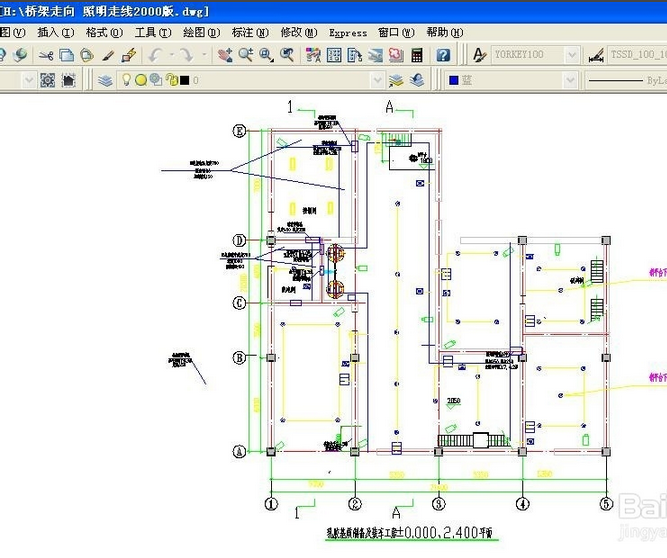The width and height of the screenshot is (667, 558).
Task: Click the grid axis bubble 4 at bottom
Action: click(x=523, y=504)
